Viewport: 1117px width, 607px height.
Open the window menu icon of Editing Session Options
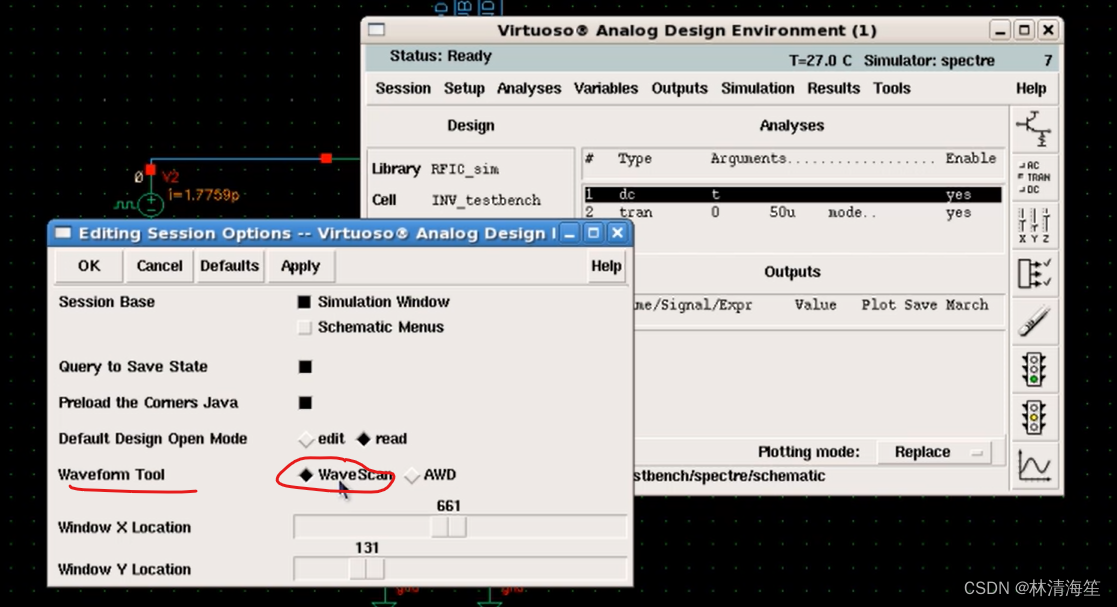63,233
